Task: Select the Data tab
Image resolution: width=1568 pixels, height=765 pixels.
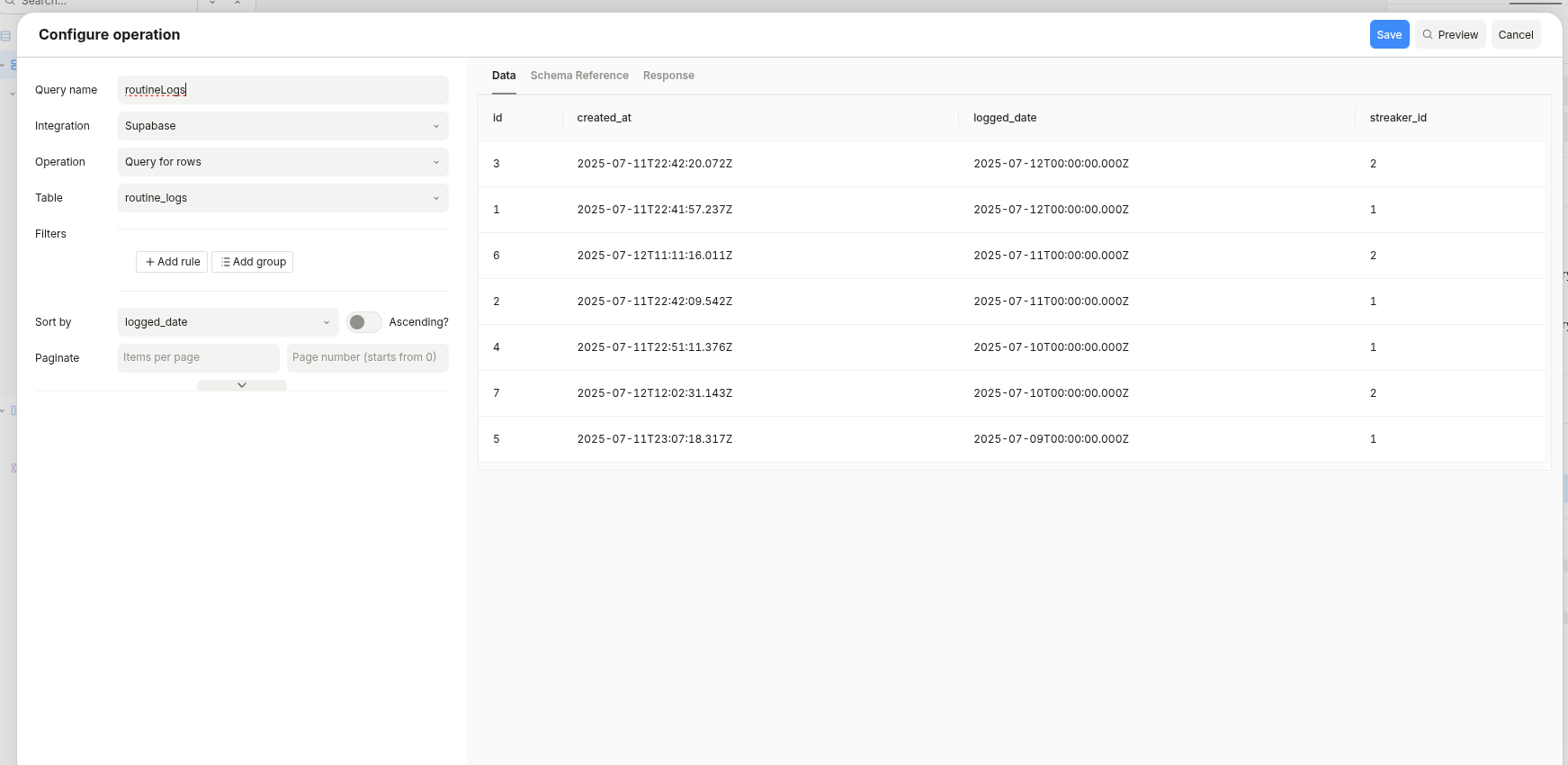Action: (x=504, y=76)
